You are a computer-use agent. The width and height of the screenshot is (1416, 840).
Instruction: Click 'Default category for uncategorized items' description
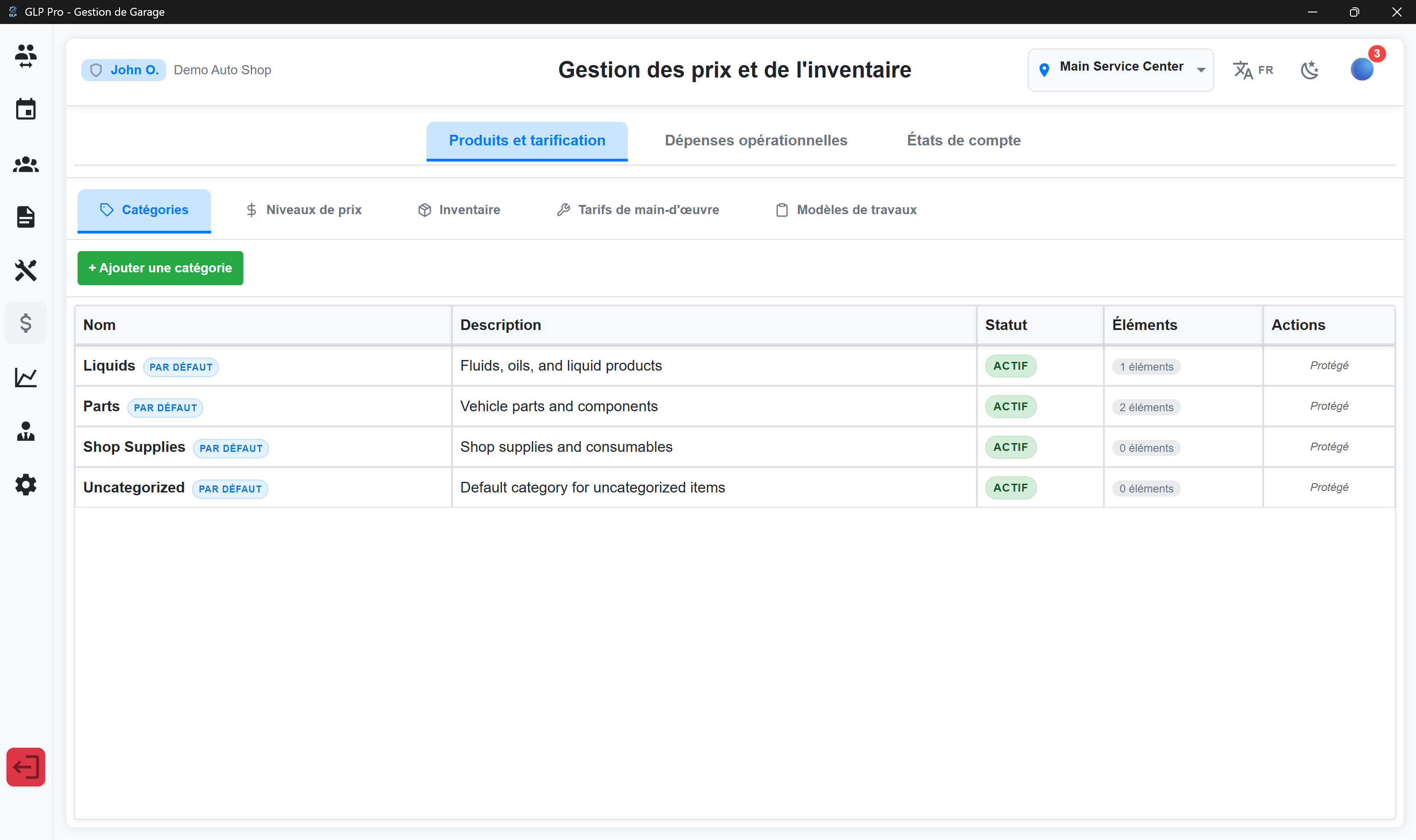tap(592, 488)
